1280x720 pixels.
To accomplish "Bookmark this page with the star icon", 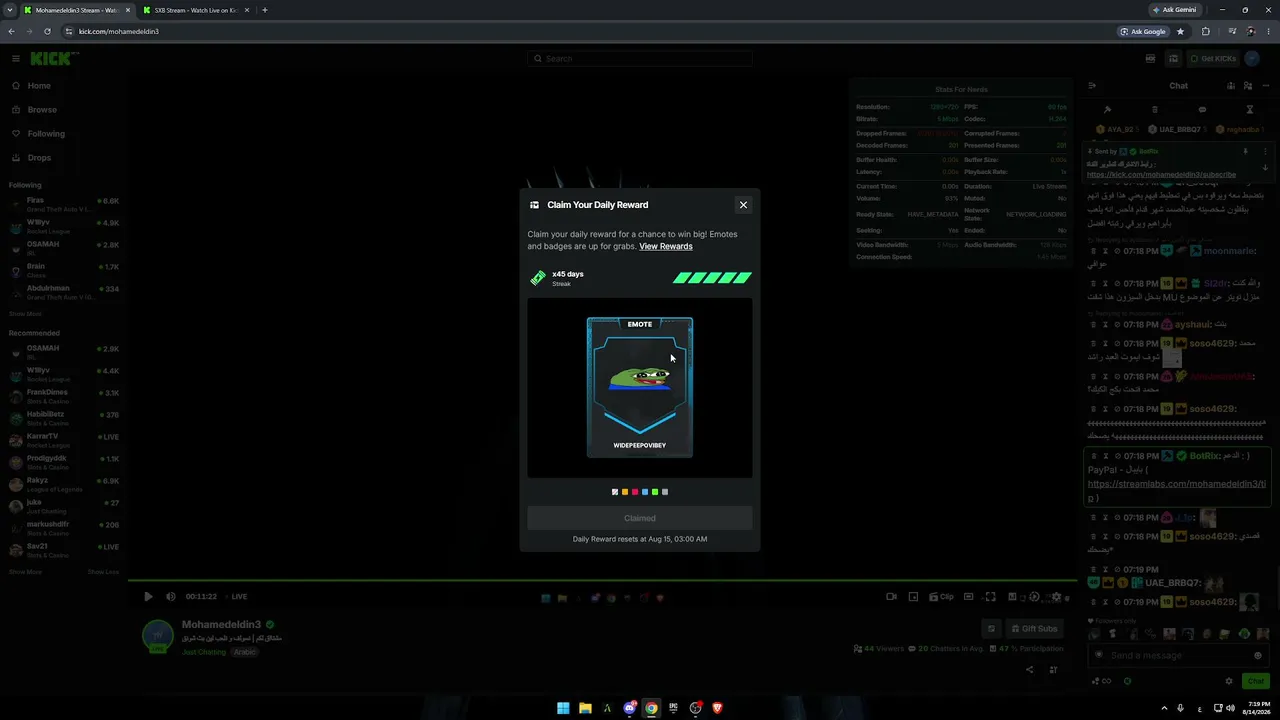I will tap(1180, 31).
